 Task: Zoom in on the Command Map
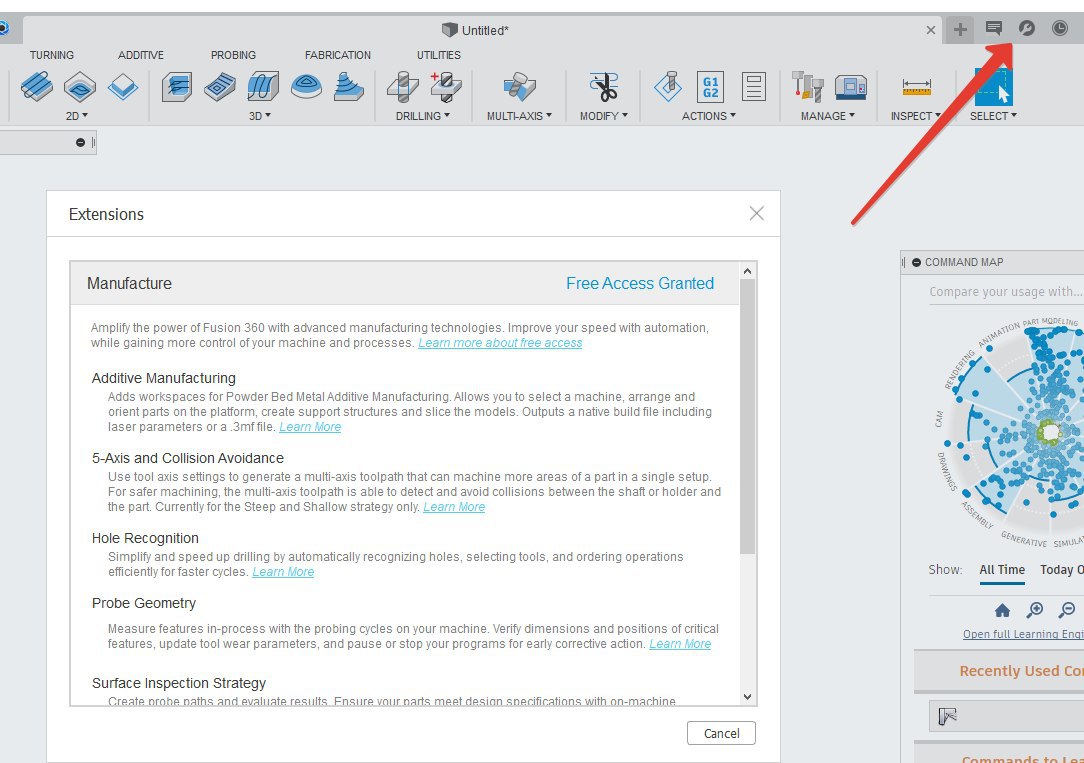[x=1035, y=610]
